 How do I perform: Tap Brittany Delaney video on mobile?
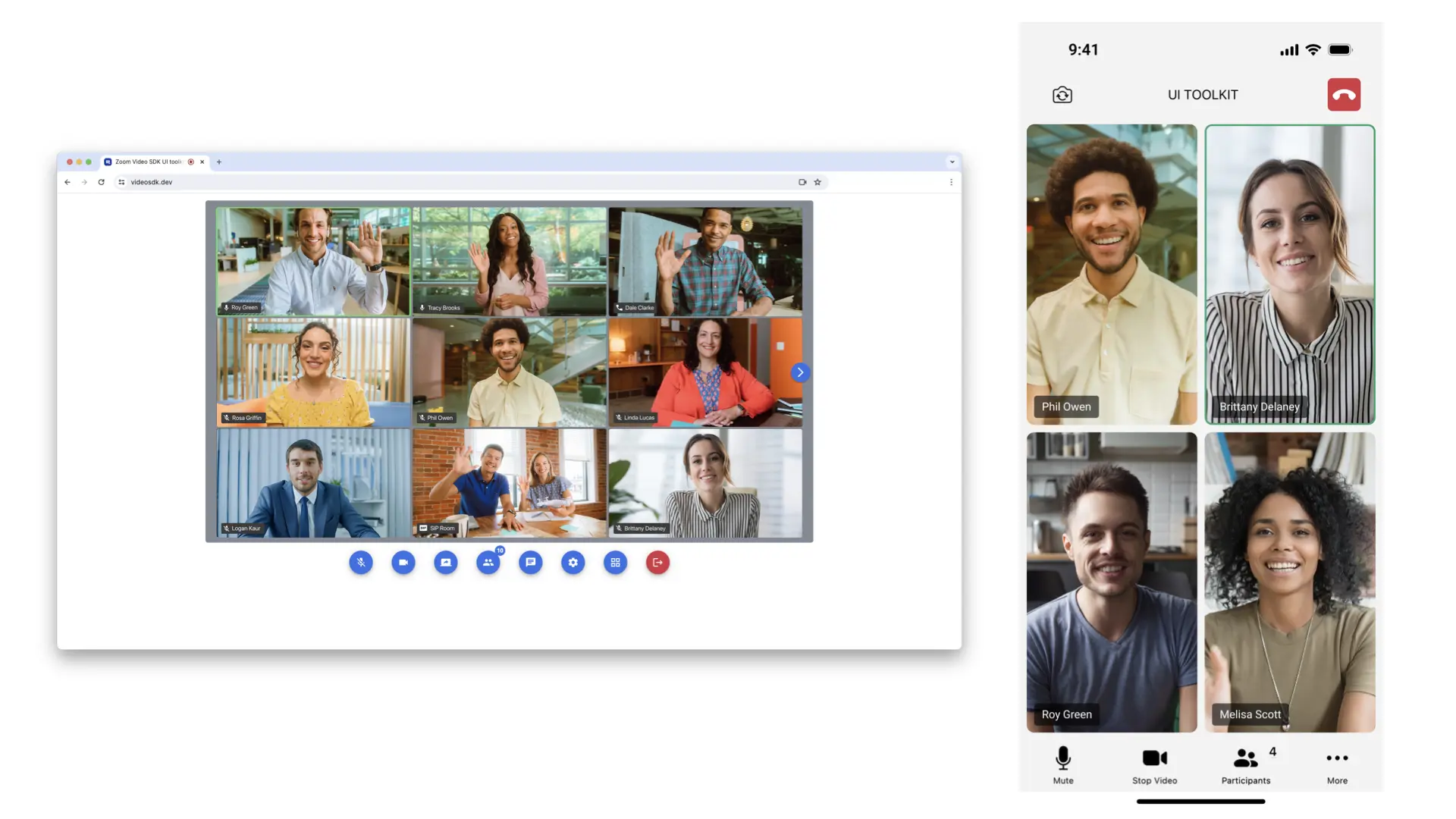click(x=1290, y=275)
